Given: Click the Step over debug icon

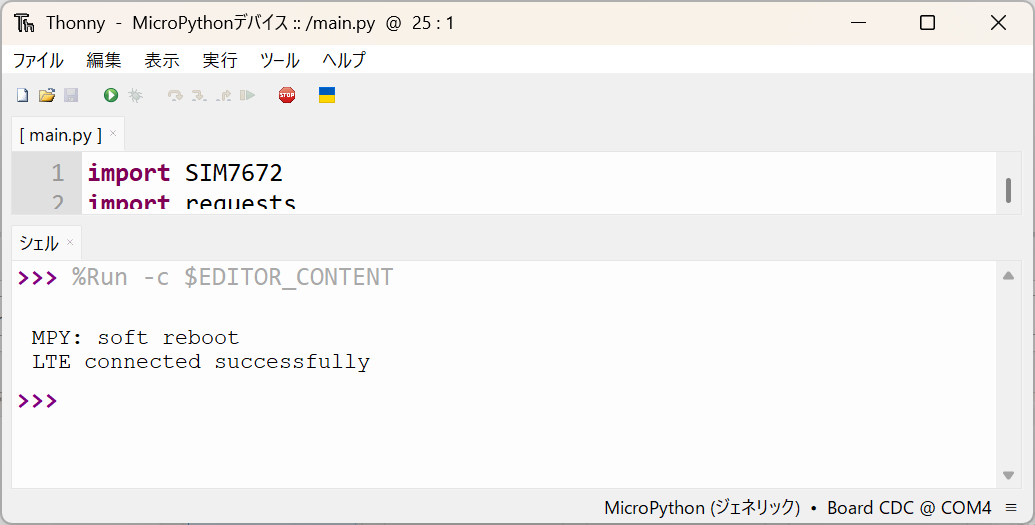Looking at the screenshot, I should [175, 95].
